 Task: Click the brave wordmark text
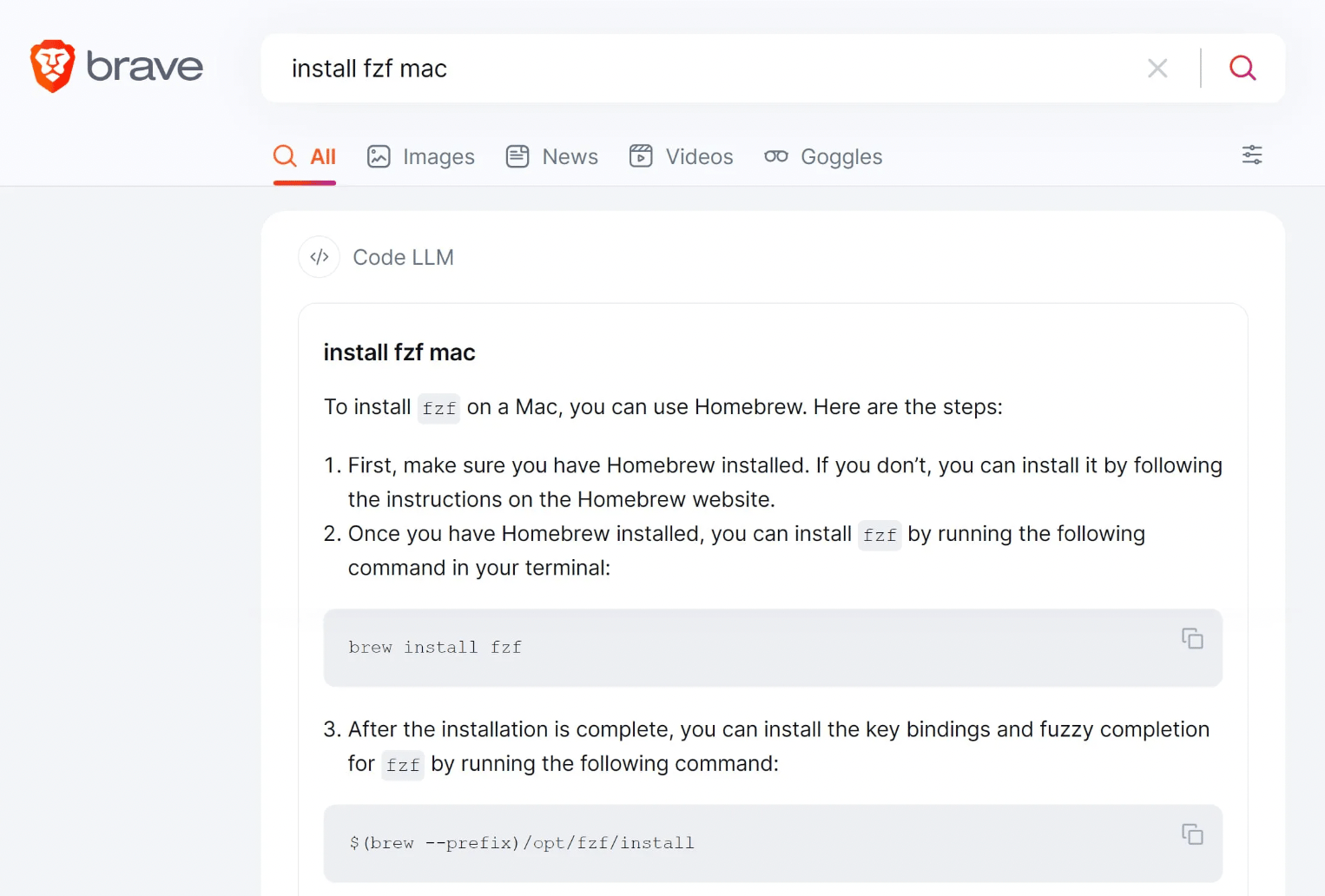(145, 67)
